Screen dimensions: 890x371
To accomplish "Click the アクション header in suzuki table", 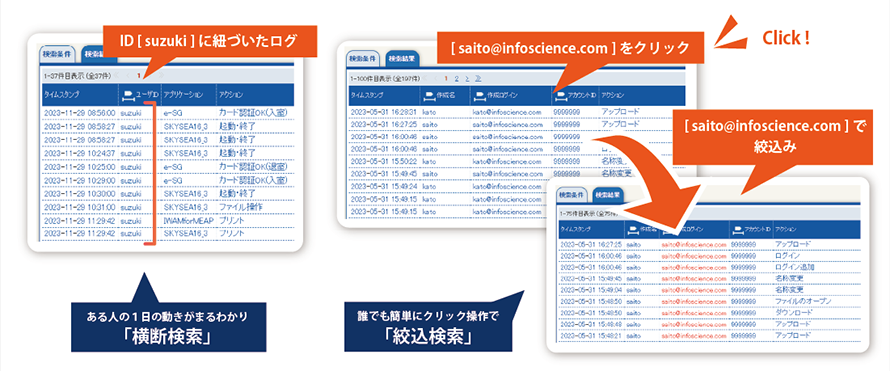I will tap(231, 95).
